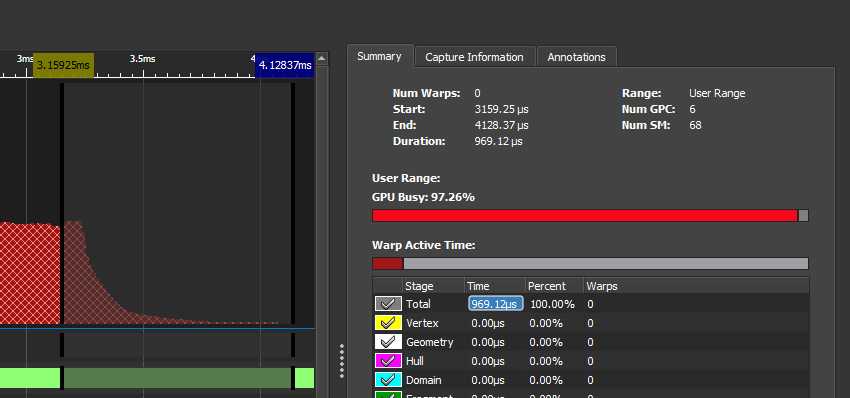This screenshot has width=850, height=398.
Task: Click the red GPU Busy progress bar
Action: [x=585, y=215]
